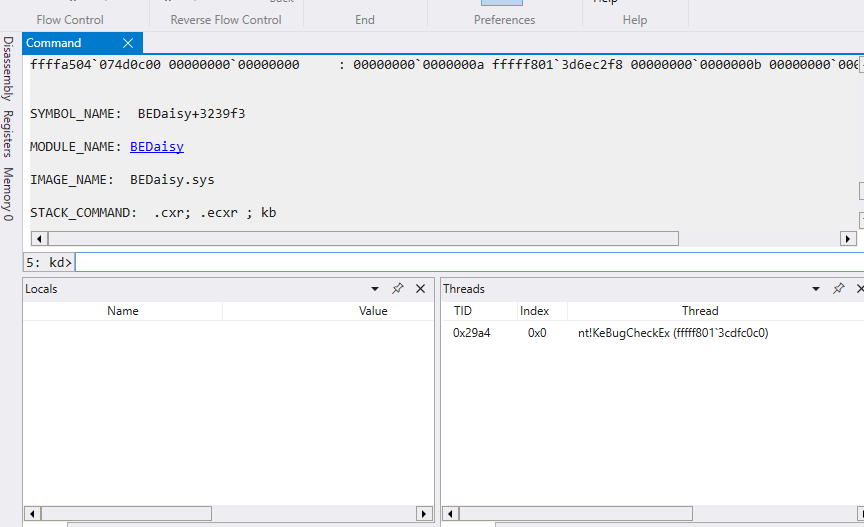
Task: Click the Name column header in Locals
Action: point(123,311)
